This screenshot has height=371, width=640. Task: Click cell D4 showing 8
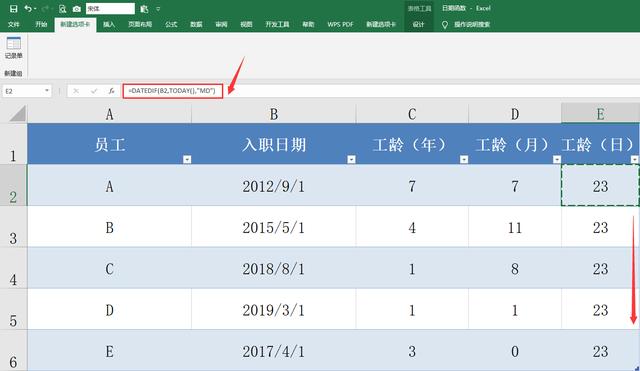pyautogui.click(x=515, y=268)
